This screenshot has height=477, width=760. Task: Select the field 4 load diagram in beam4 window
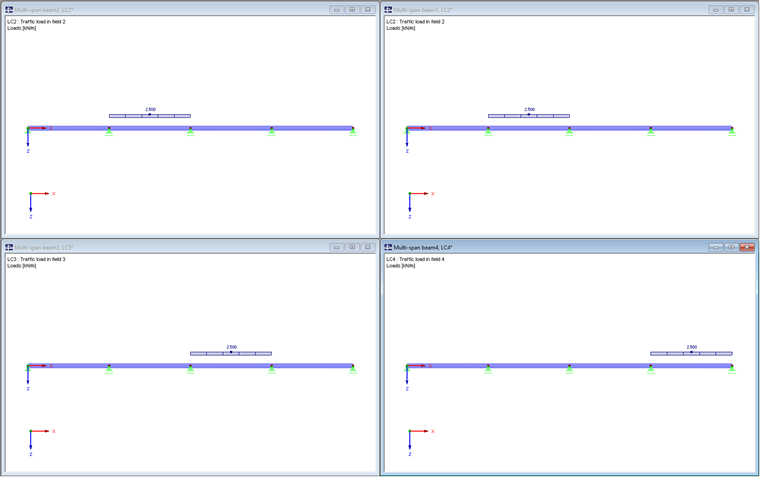tap(691, 353)
